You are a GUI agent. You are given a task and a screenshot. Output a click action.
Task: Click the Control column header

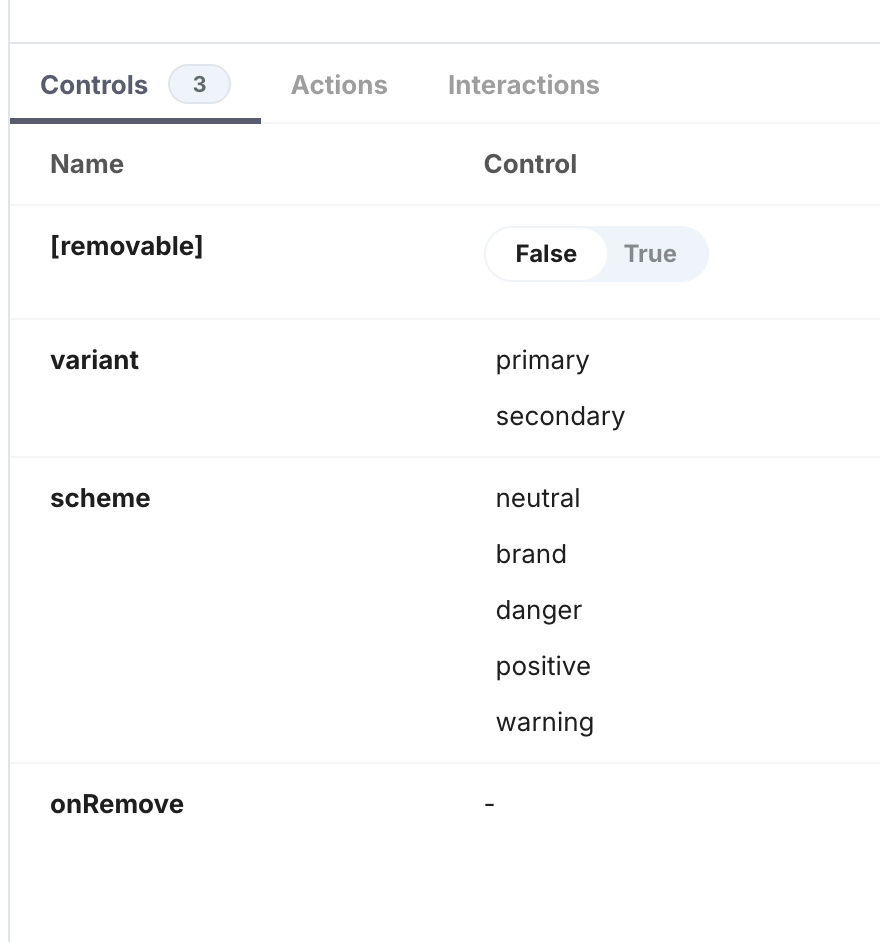pyautogui.click(x=530, y=164)
